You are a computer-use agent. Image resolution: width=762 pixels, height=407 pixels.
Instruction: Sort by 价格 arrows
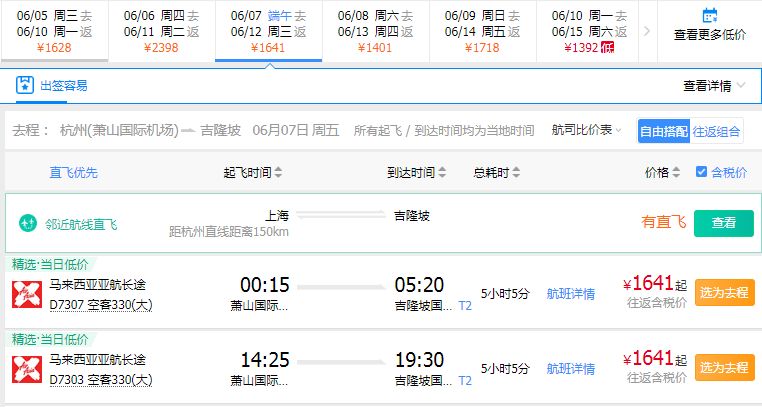(x=676, y=172)
